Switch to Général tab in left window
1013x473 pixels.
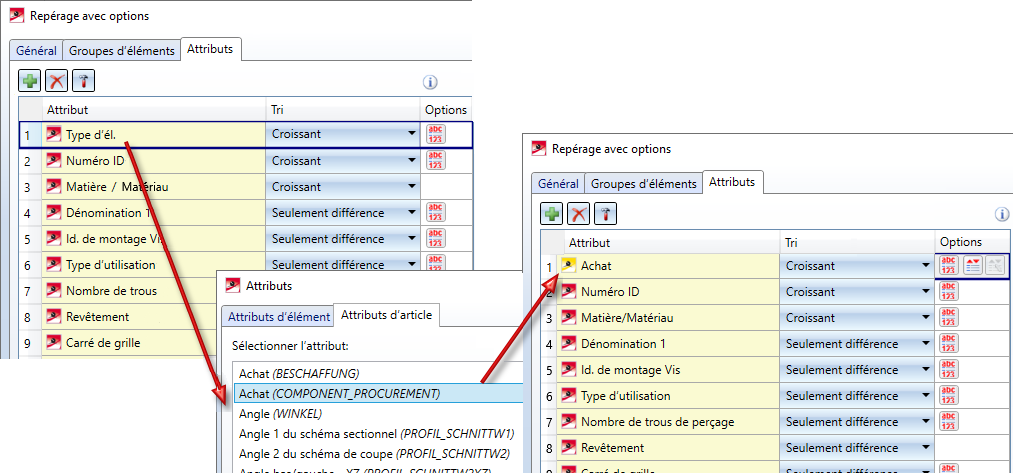coord(35,50)
